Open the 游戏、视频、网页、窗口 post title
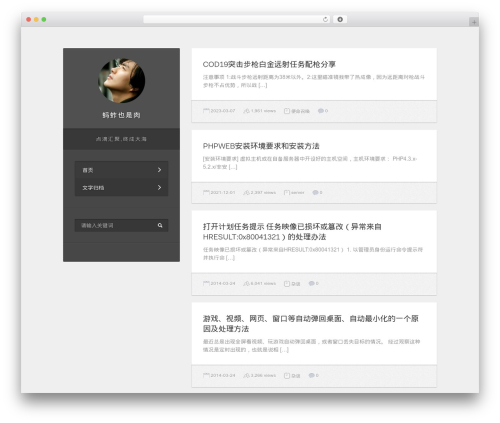 [x=310, y=324]
